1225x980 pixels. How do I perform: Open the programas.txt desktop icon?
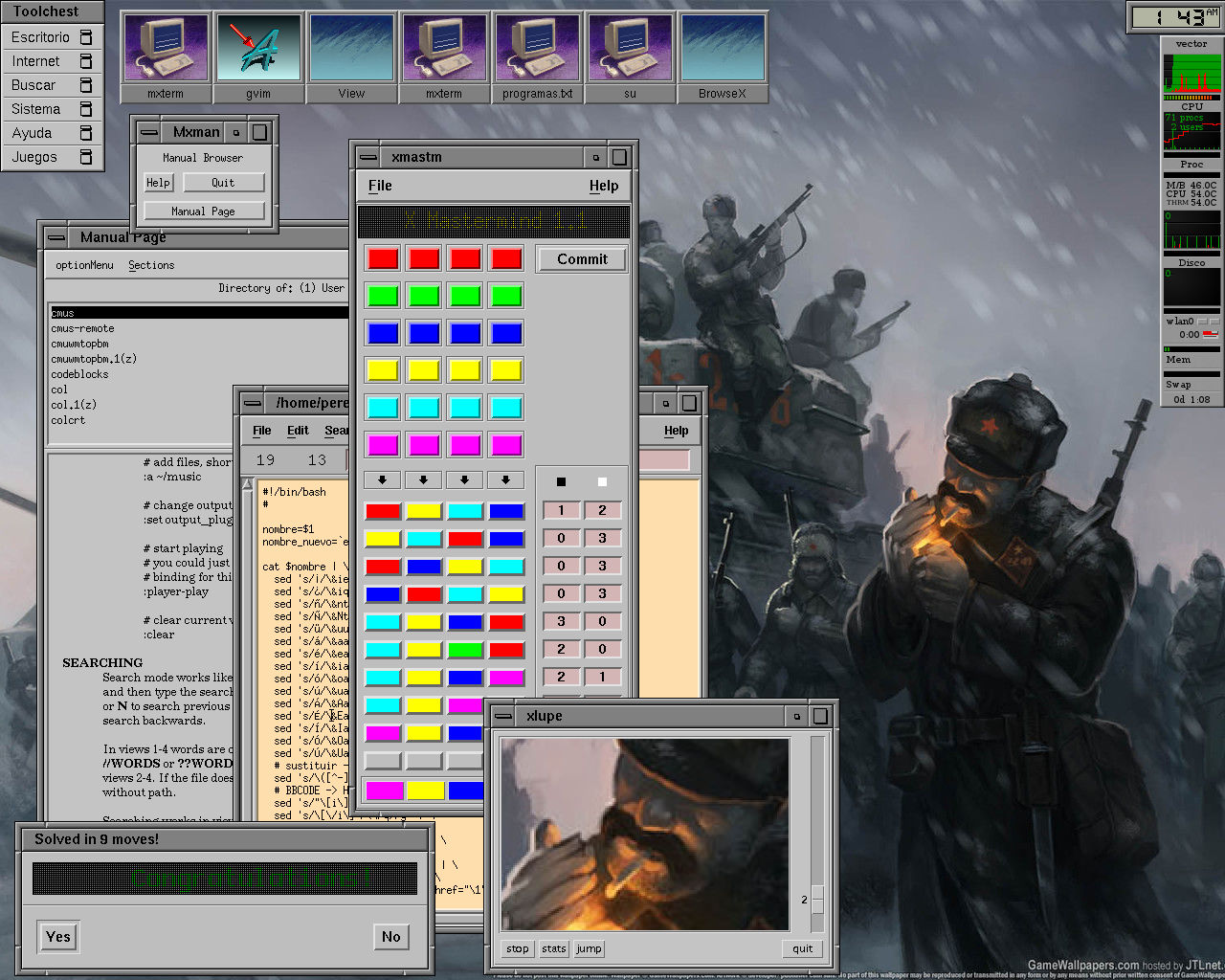tap(537, 56)
